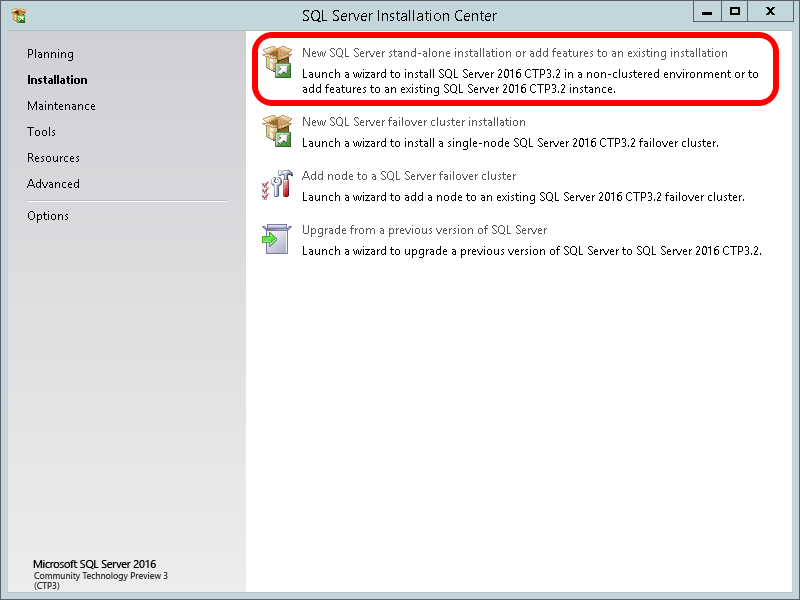Screen dimensions: 800x600
Task: Close the SQL Server Installation Center
Action: [770, 12]
